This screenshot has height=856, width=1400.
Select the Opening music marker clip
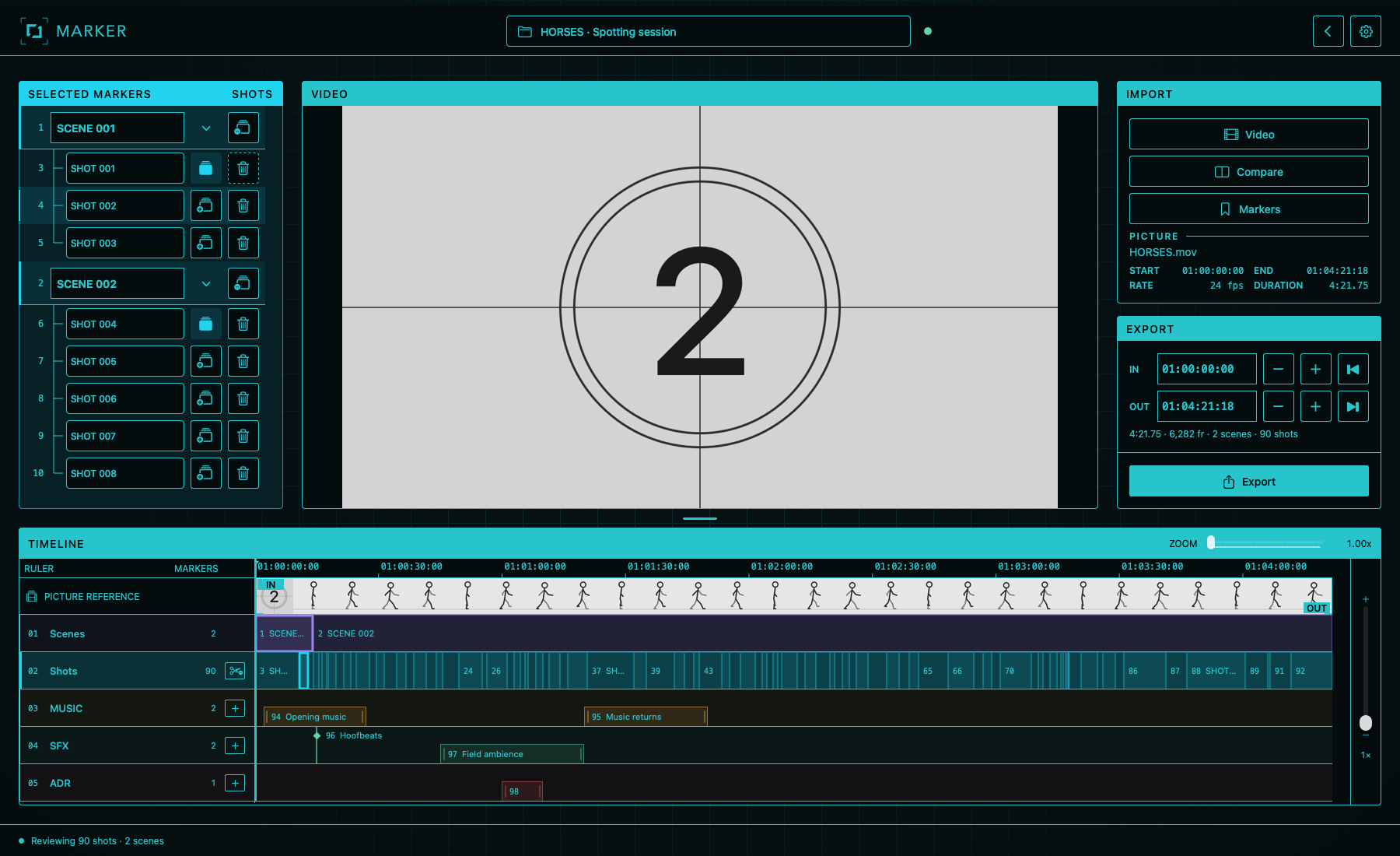tap(315, 717)
